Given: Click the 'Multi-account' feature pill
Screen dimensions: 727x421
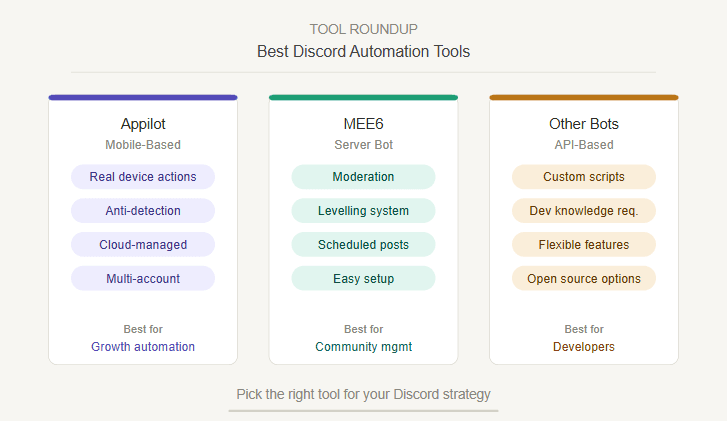Looking at the screenshot, I should tap(143, 278).
